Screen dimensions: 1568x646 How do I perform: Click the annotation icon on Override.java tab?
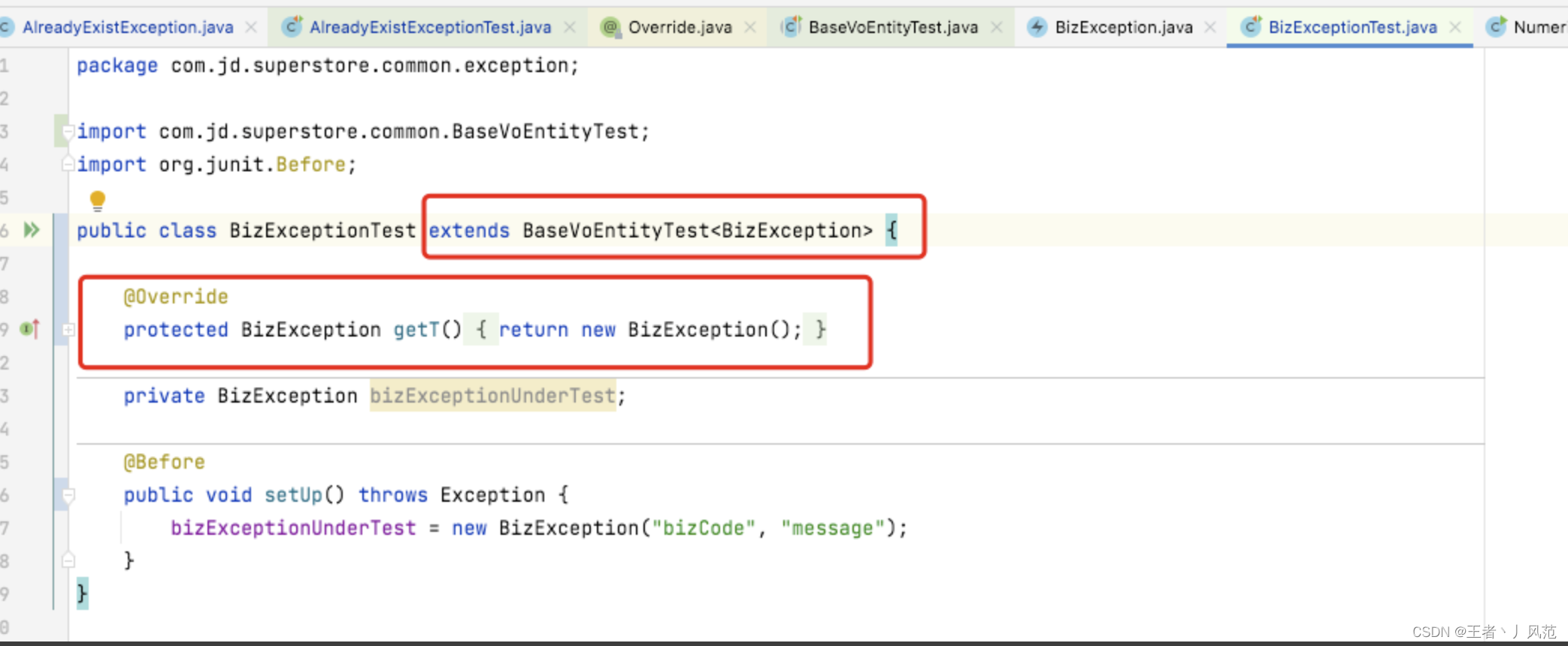click(610, 28)
